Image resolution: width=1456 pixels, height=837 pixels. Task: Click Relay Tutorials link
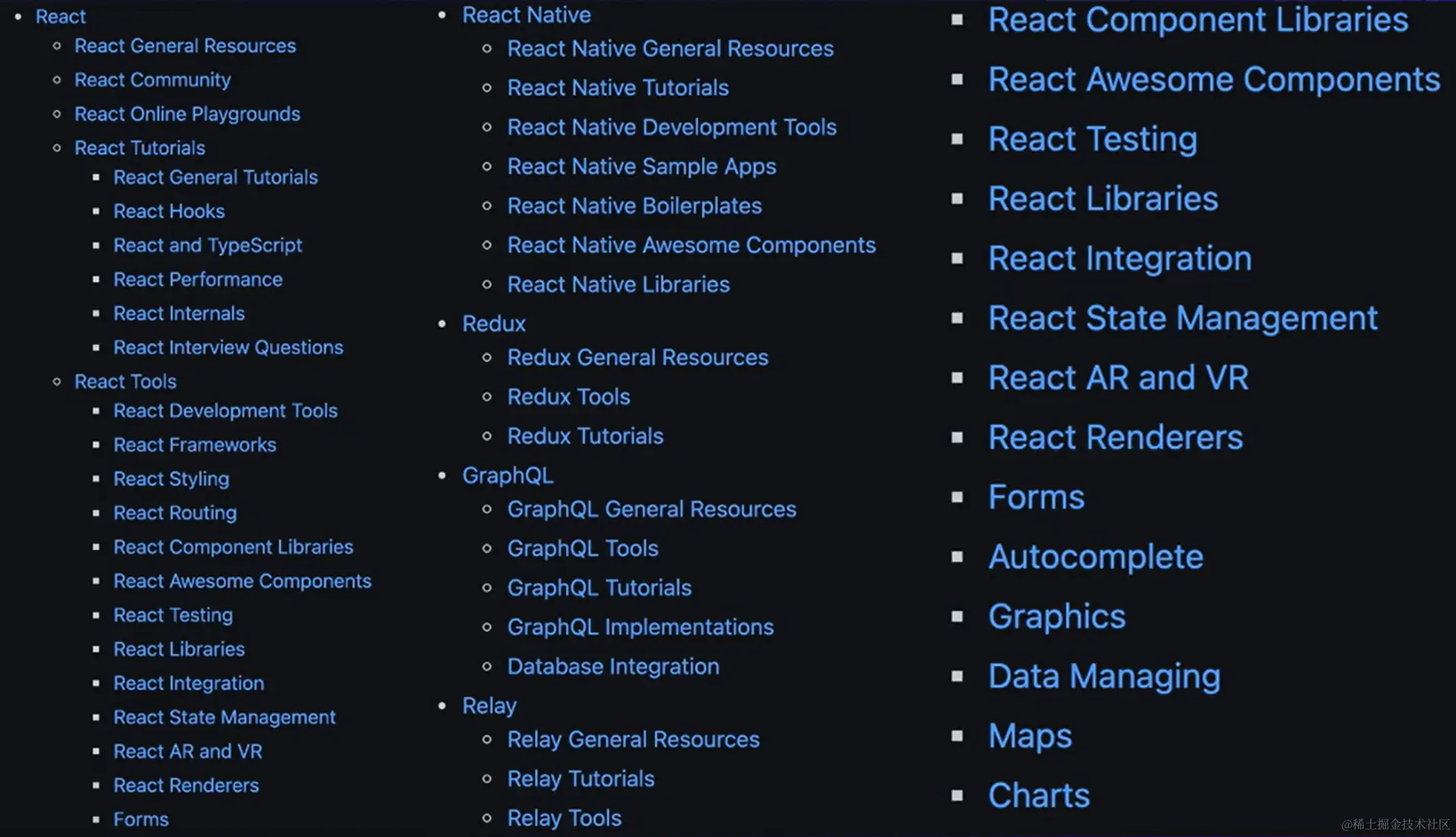580,778
